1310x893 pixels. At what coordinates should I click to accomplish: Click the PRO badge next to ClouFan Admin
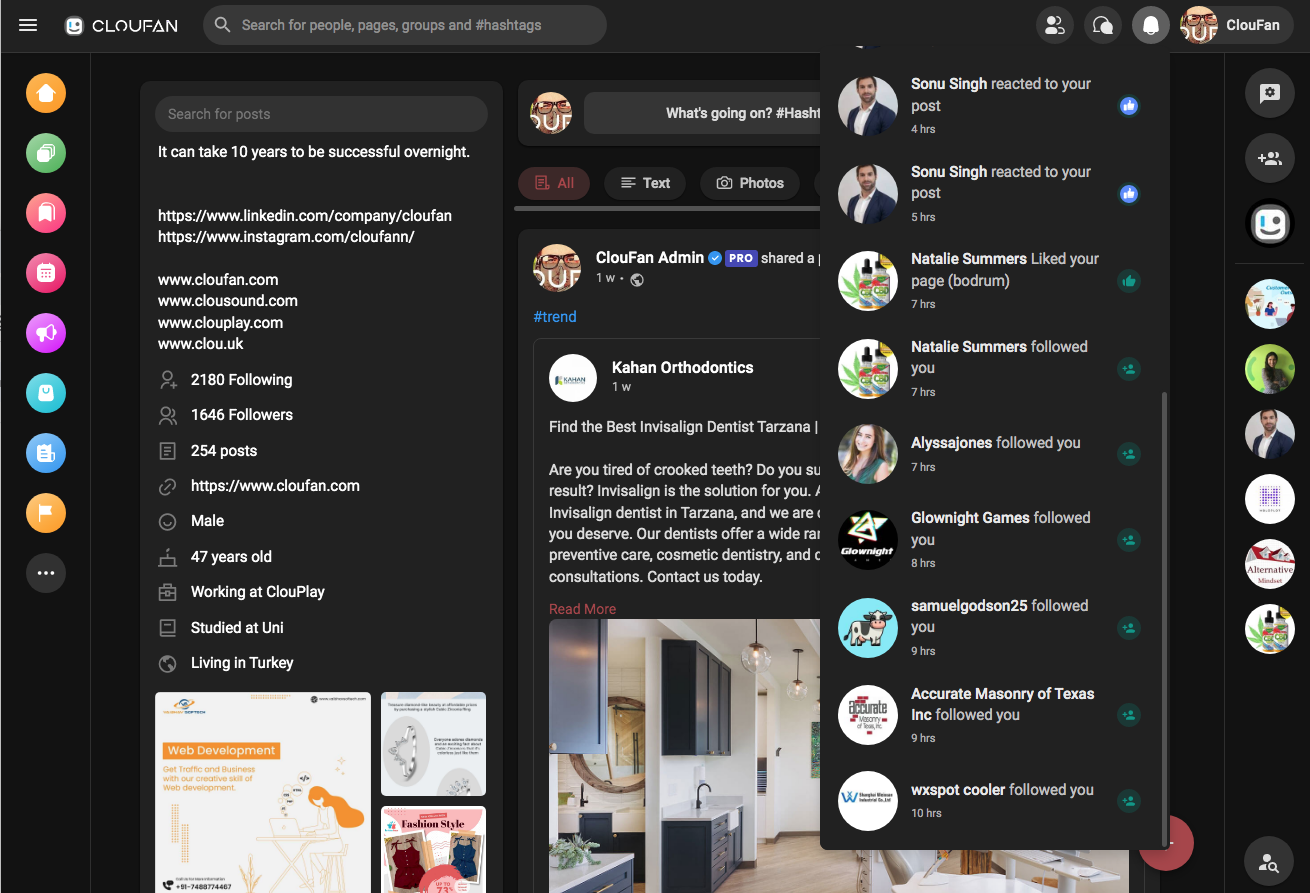pos(741,258)
